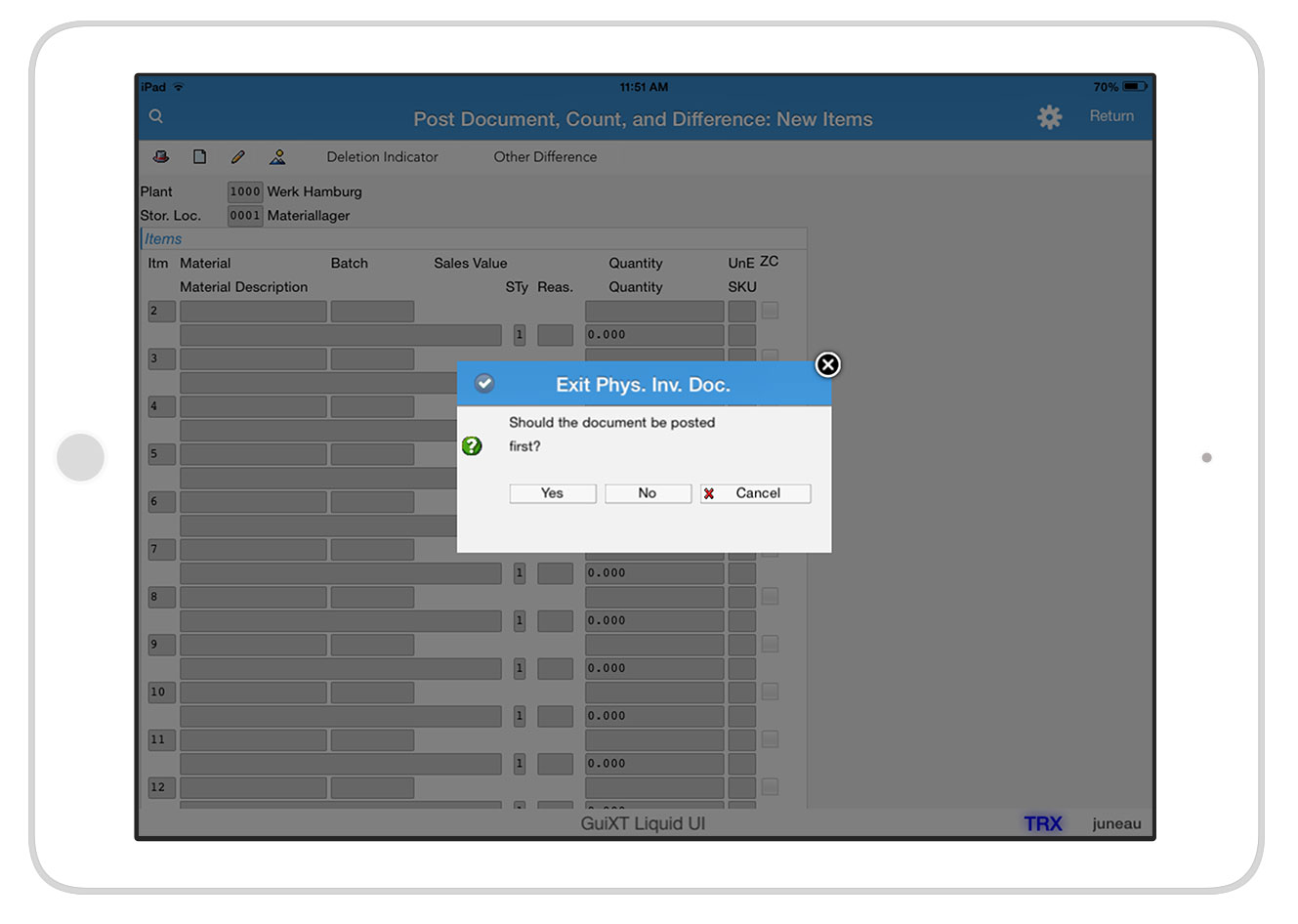
Task: Select the pencil edit icon
Action: 238,156
